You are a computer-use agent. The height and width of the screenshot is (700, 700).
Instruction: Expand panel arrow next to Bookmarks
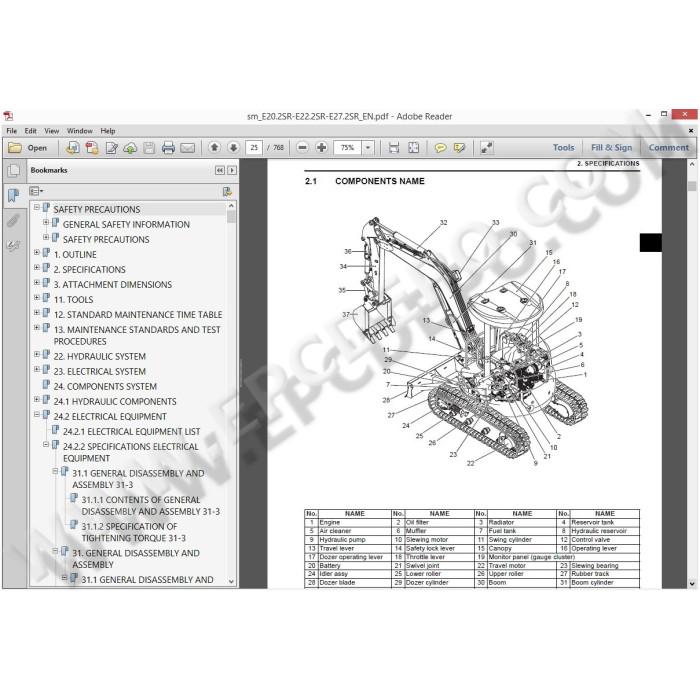point(232,170)
